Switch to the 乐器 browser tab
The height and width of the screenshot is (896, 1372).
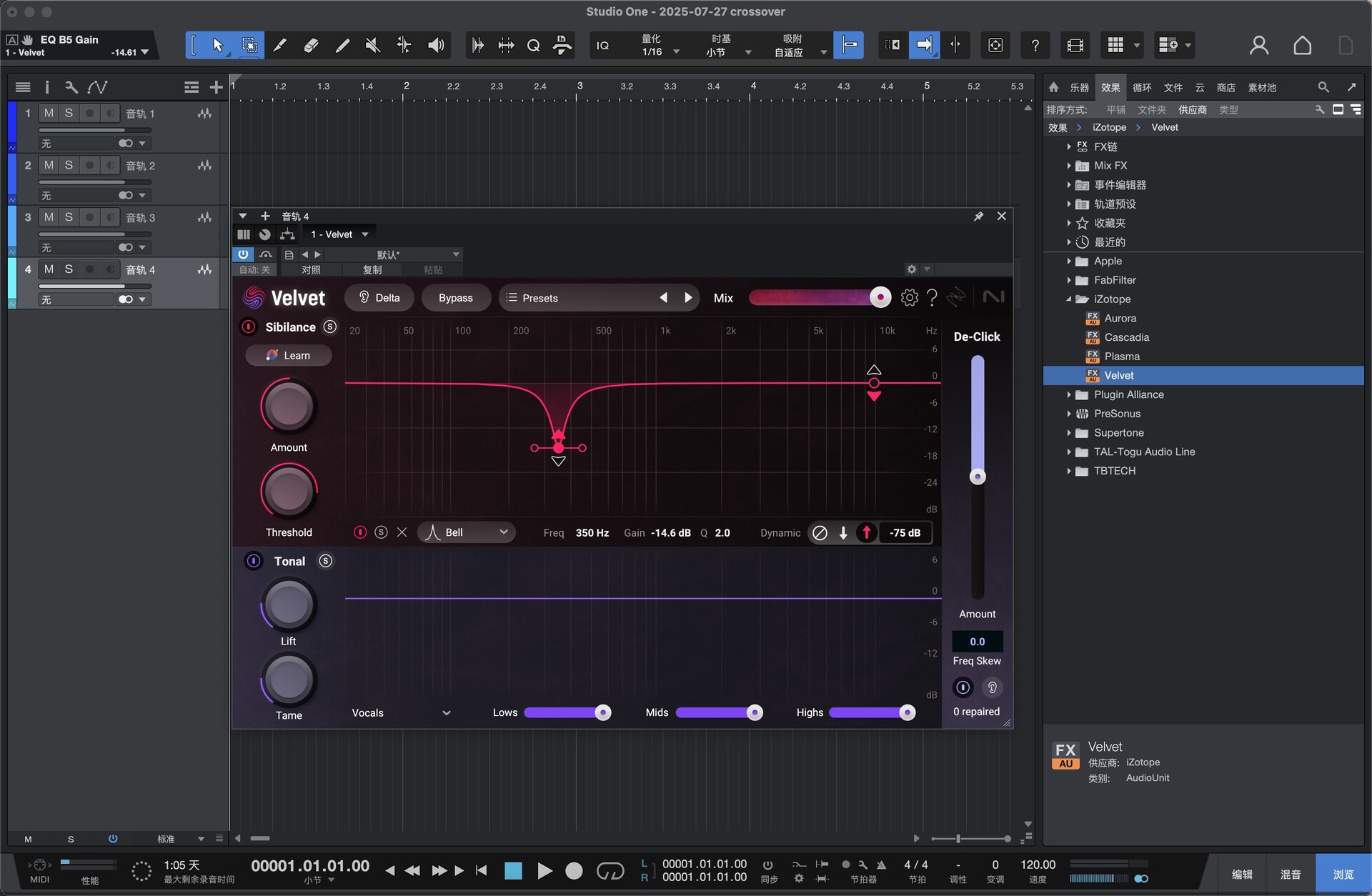[1079, 87]
